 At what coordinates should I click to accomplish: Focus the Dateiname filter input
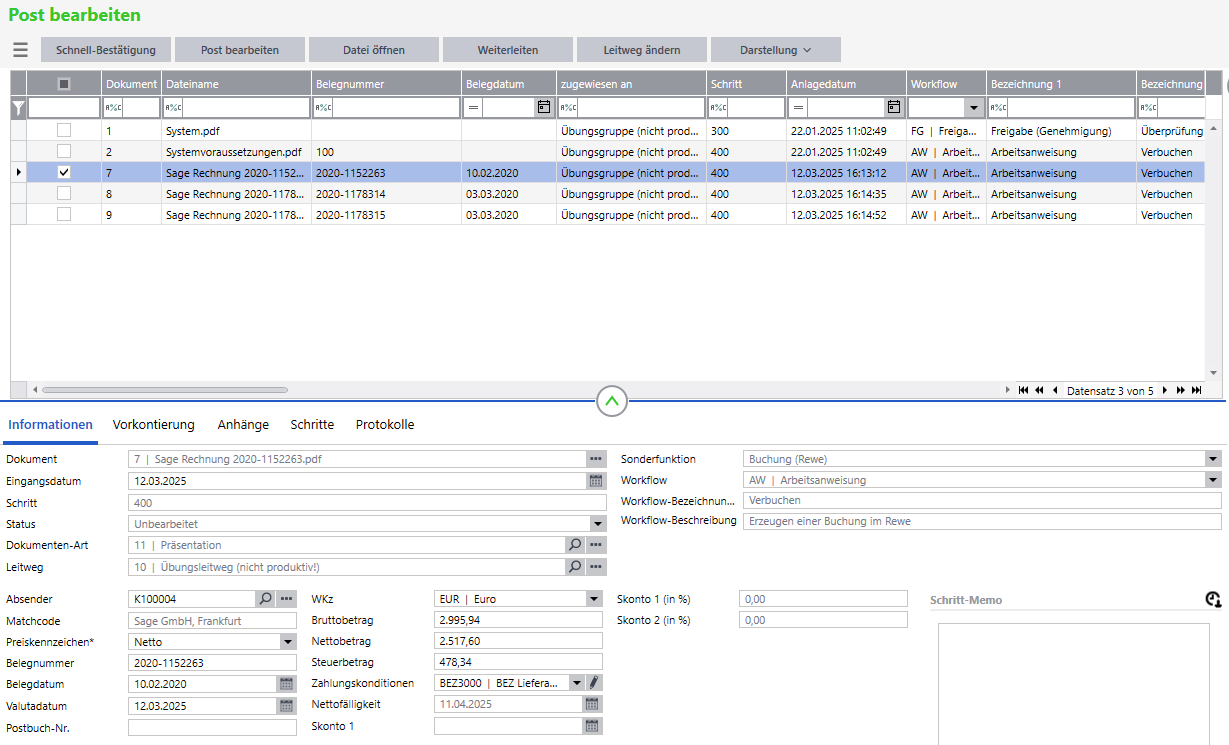(x=246, y=107)
